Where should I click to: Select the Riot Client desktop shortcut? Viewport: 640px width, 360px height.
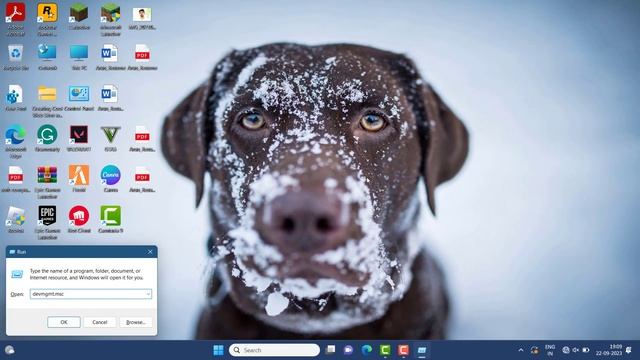click(x=79, y=216)
